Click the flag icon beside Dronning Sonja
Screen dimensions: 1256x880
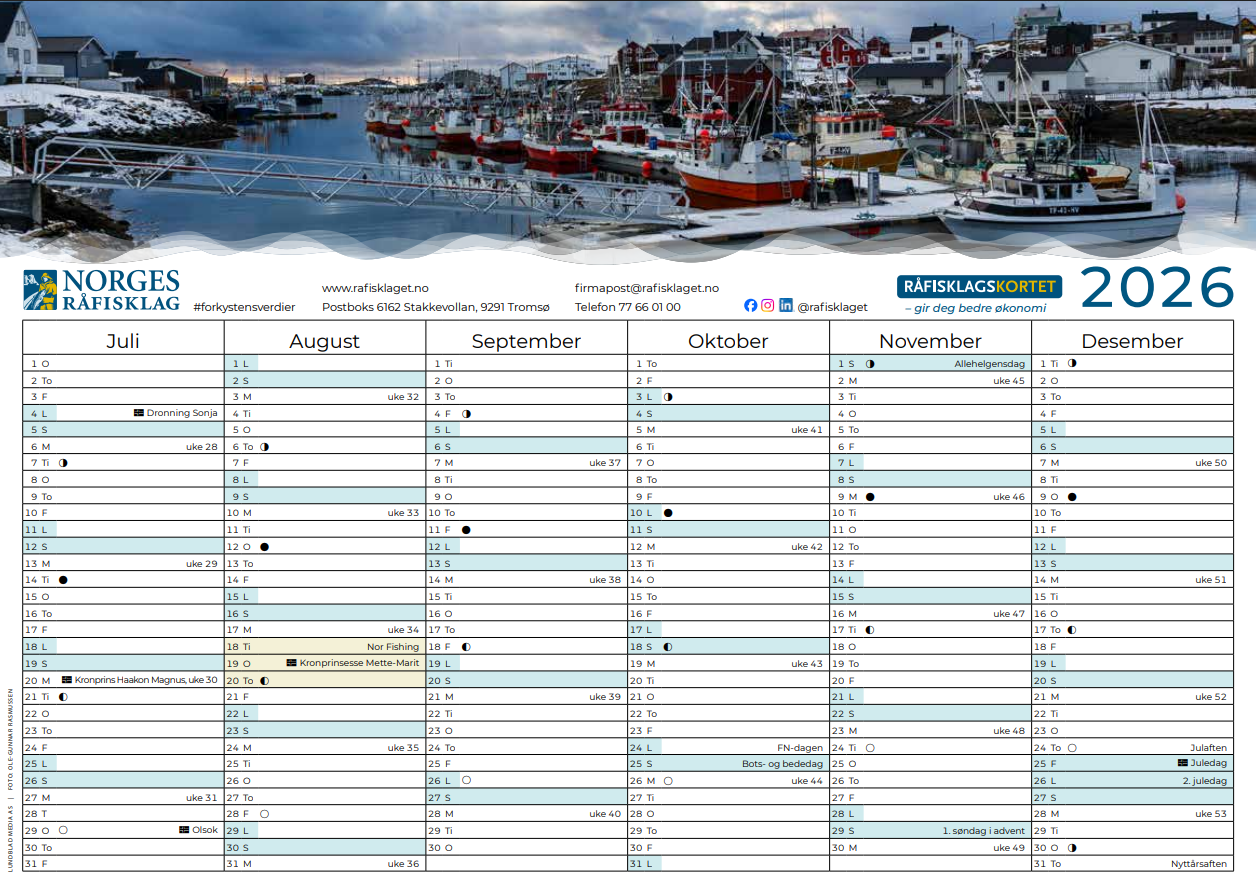point(139,413)
